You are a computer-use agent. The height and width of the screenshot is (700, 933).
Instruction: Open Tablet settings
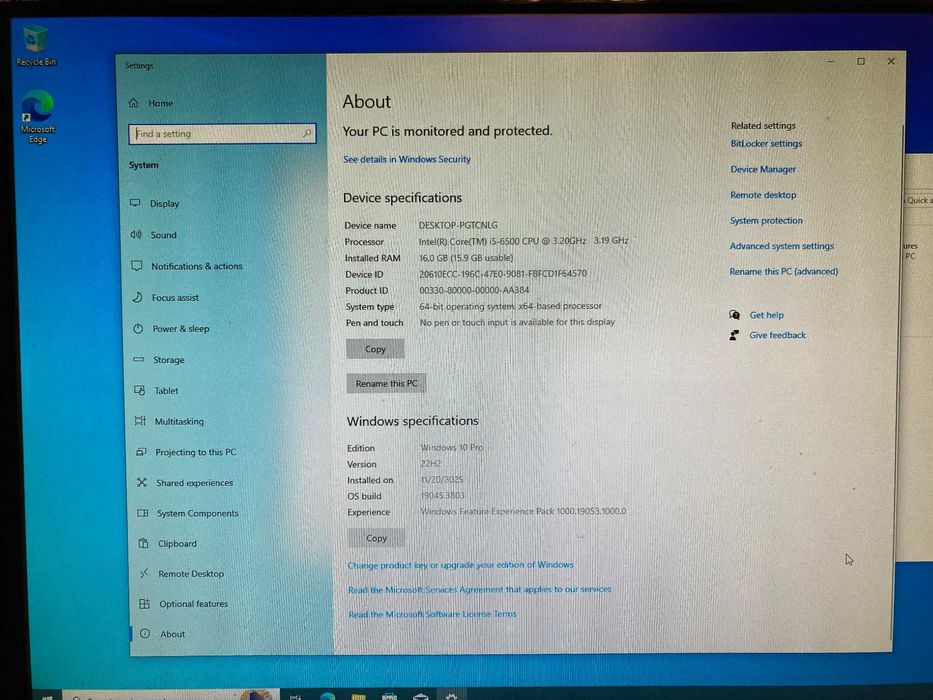coord(156,391)
